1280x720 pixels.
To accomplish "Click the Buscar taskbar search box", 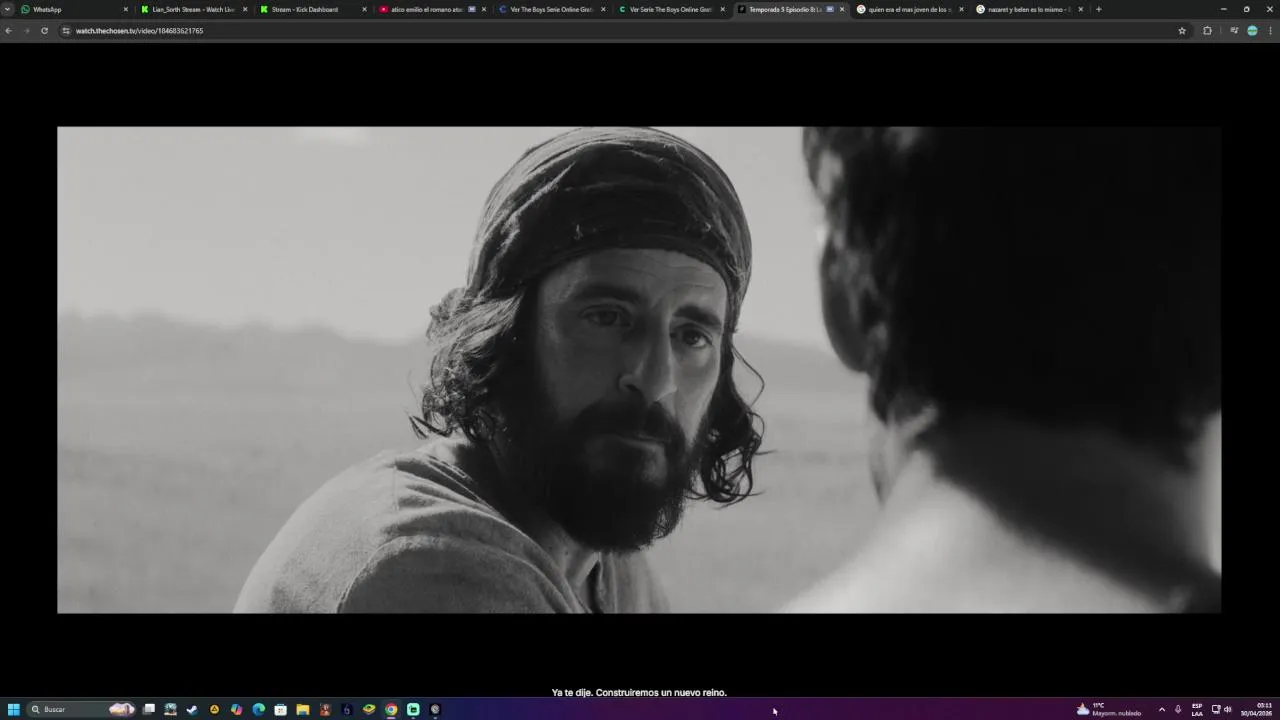I will tap(82, 709).
